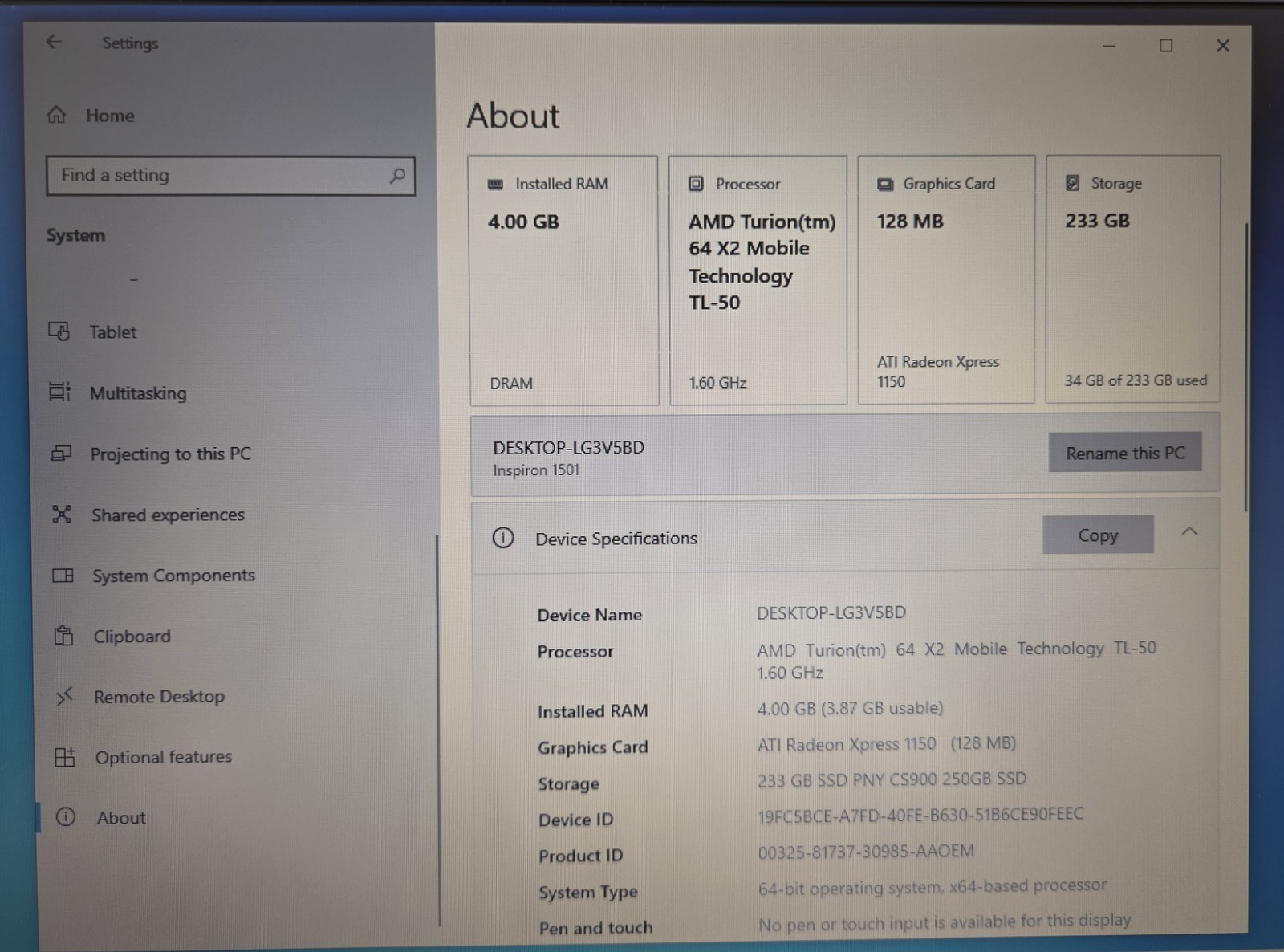Minimize the Settings window

tap(1109, 46)
